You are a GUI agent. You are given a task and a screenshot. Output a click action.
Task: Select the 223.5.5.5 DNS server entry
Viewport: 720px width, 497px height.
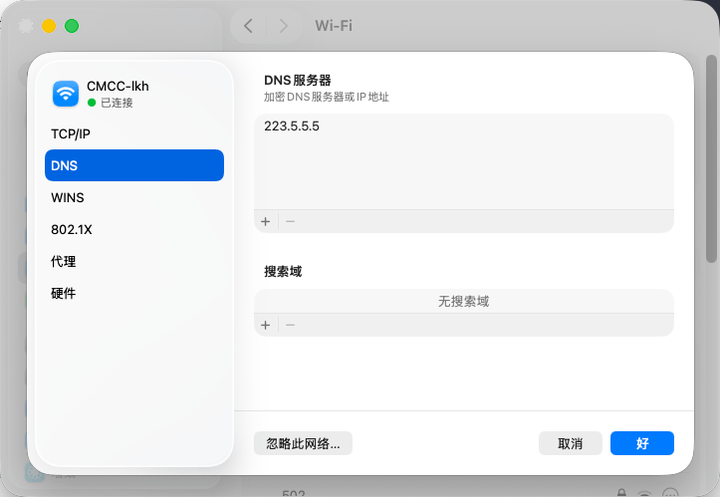[x=292, y=127]
